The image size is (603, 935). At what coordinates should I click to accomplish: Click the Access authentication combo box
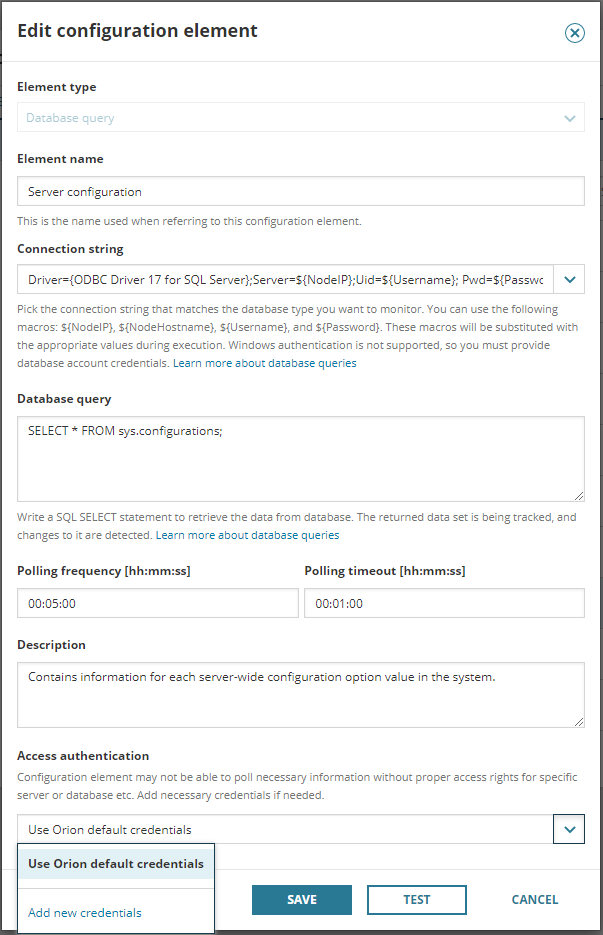pos(284,829)
